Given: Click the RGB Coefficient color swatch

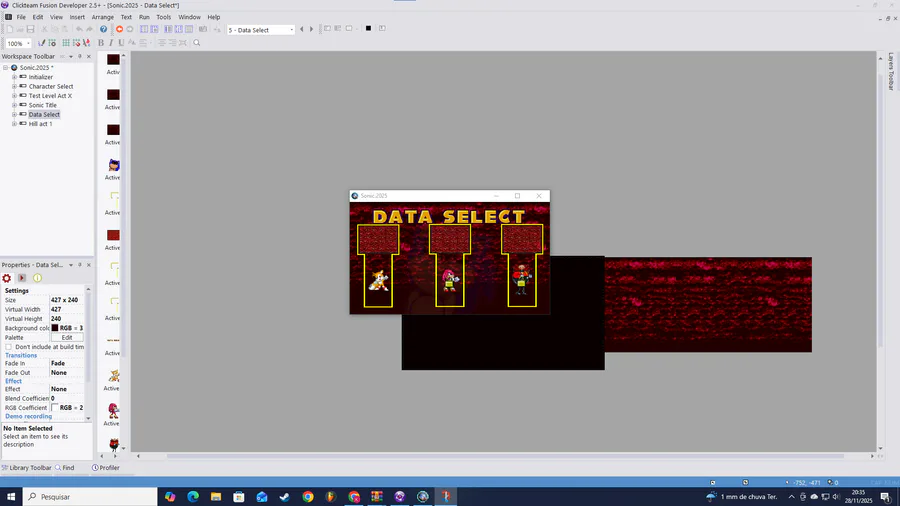Looking at the screenshot, I should point(55,408).
